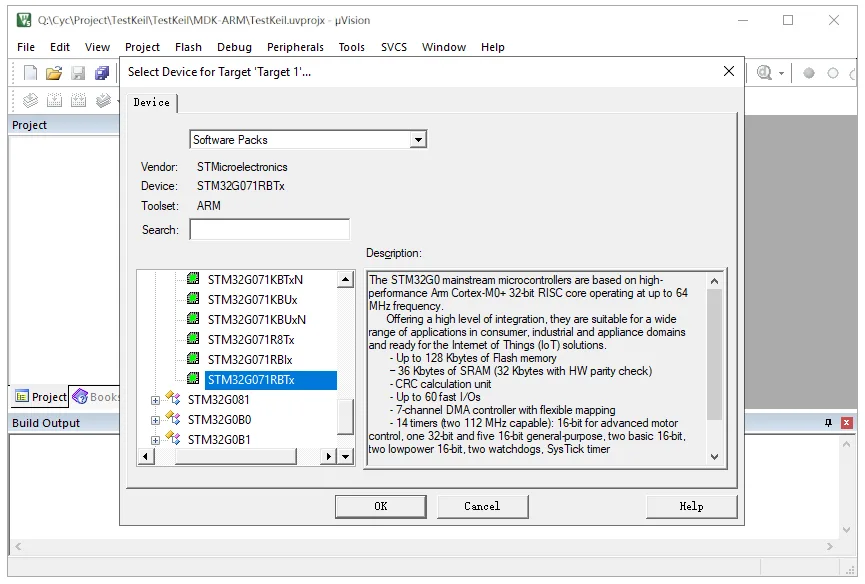
Task: Click description box scroll down arrow
Action: [714, 457]
